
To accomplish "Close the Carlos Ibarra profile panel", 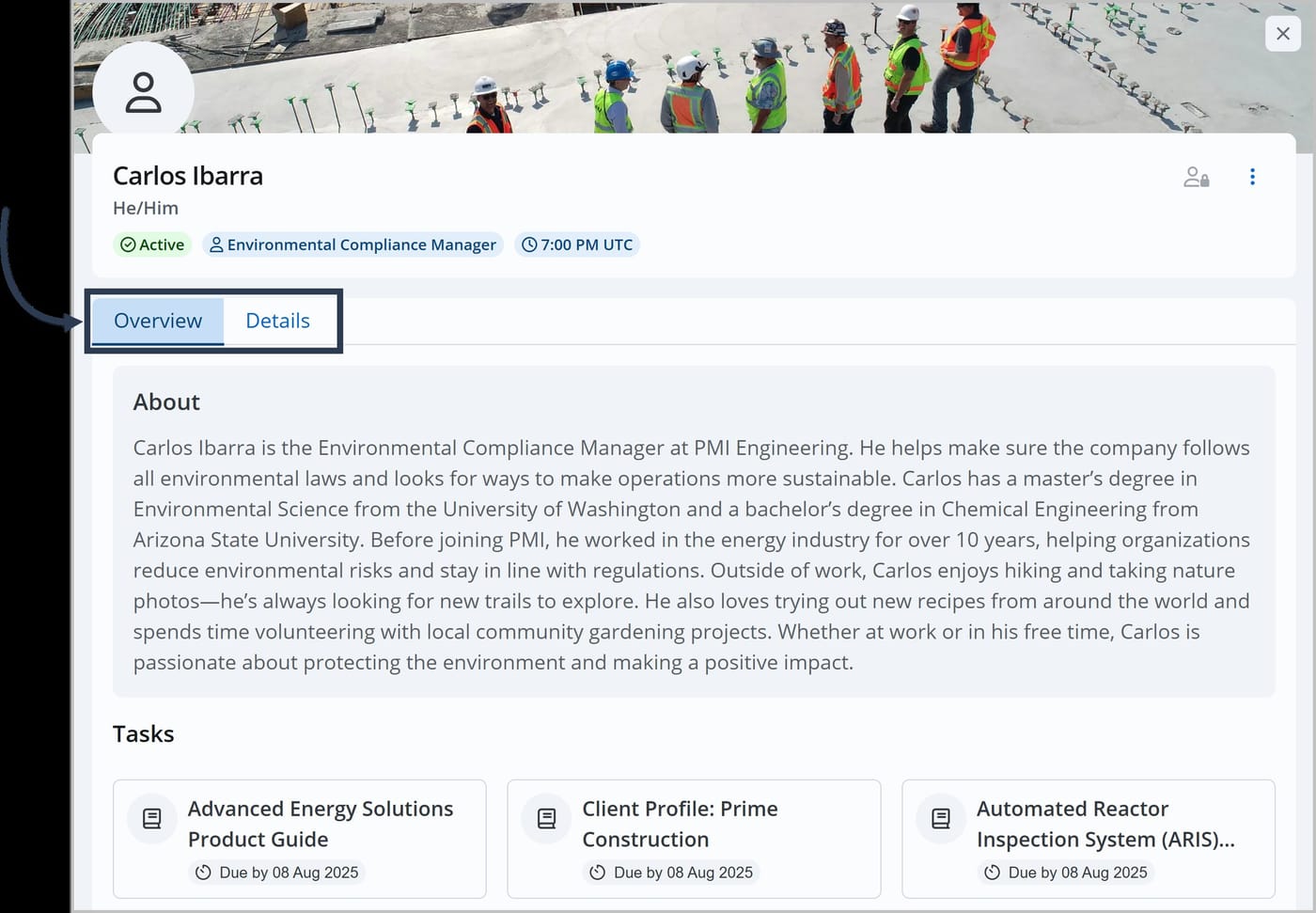I will pos(1283,34).
